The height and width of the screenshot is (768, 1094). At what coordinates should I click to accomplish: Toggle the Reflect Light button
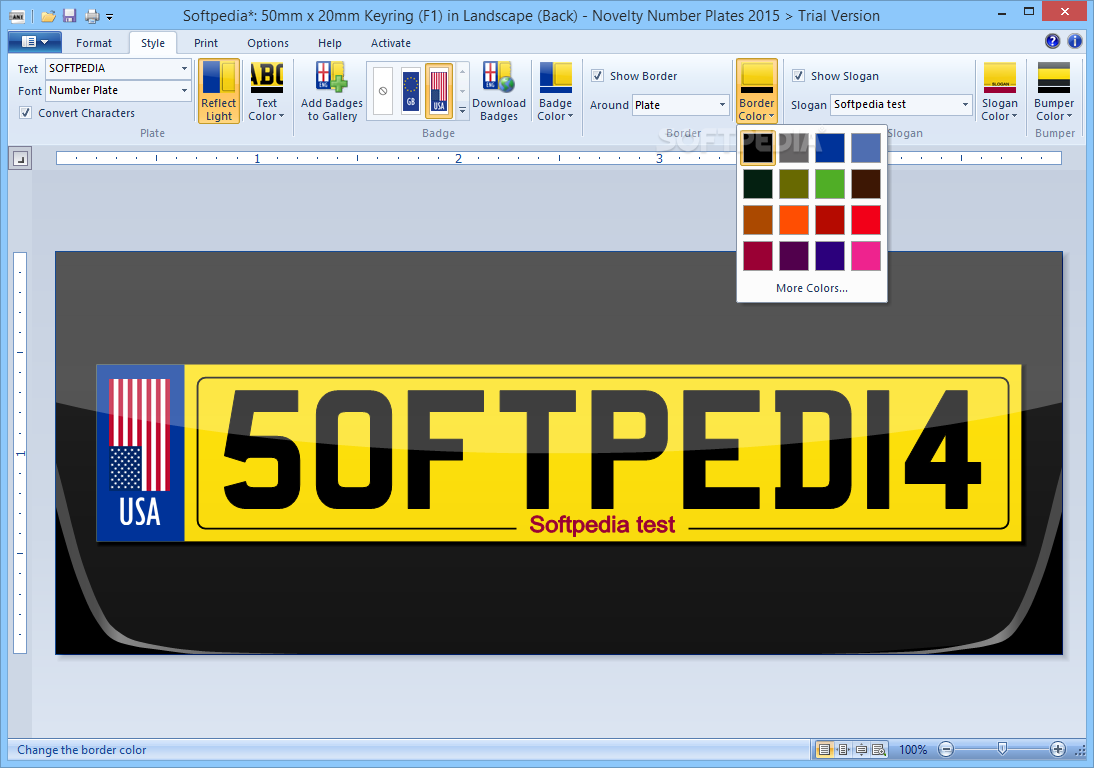tap(219, 91)
